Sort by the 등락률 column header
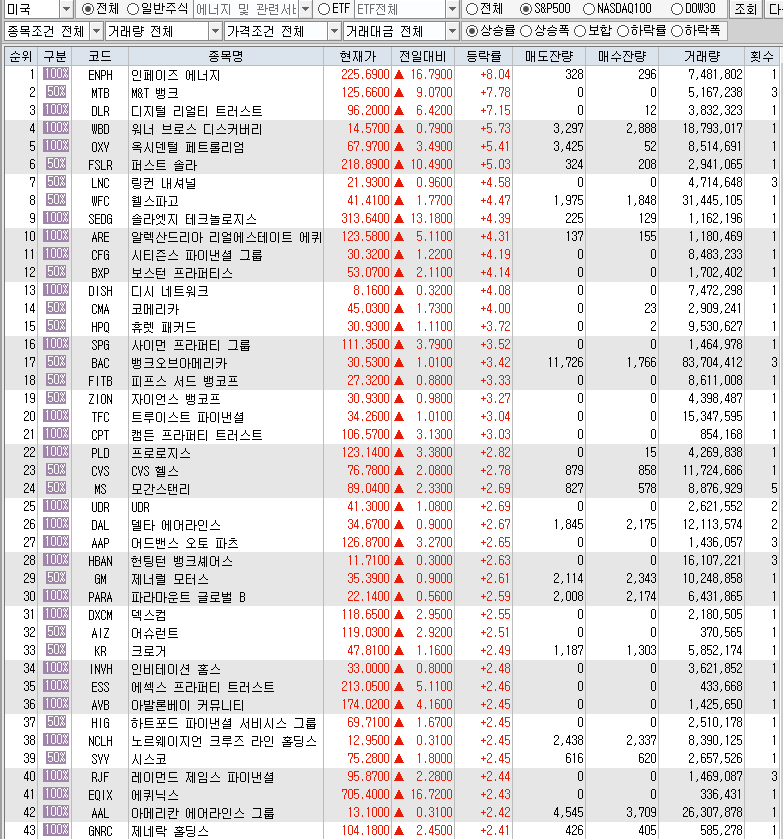 (483, 56)
